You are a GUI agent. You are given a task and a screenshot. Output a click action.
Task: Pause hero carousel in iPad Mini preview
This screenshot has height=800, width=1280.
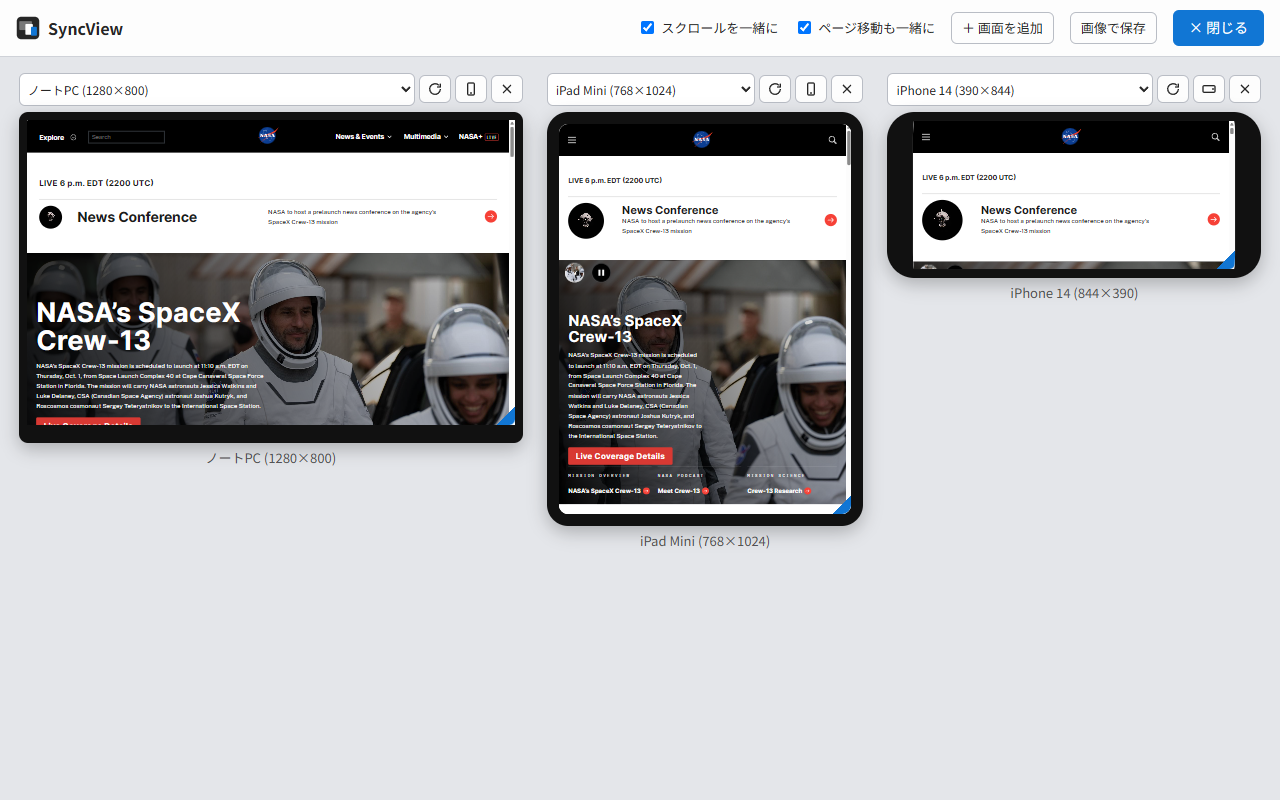(x=601, y=272)
